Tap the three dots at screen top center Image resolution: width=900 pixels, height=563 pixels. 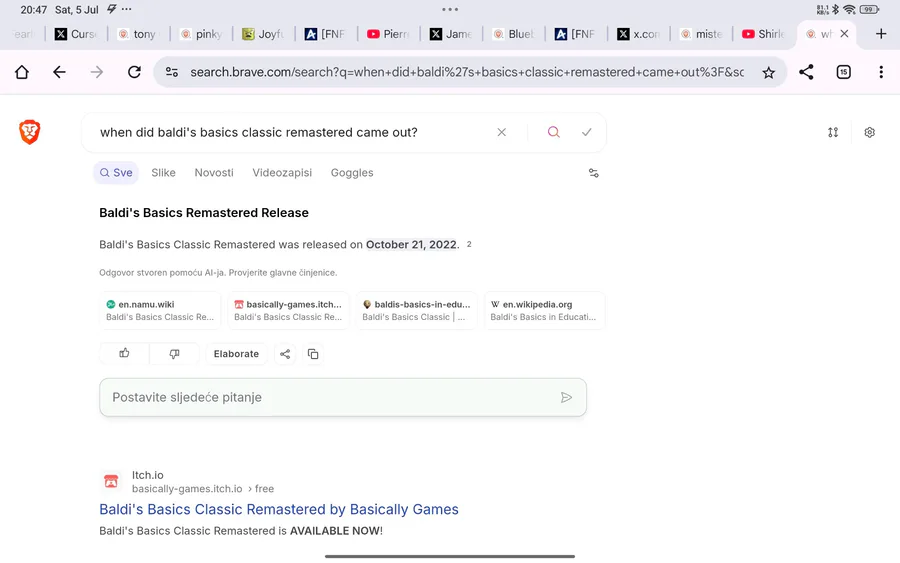(450, 9)
